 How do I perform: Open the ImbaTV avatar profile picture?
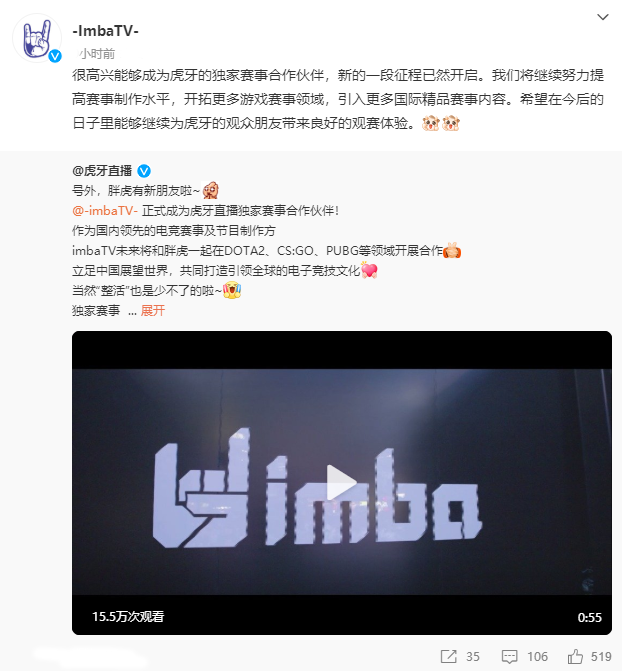coord(37,38)
